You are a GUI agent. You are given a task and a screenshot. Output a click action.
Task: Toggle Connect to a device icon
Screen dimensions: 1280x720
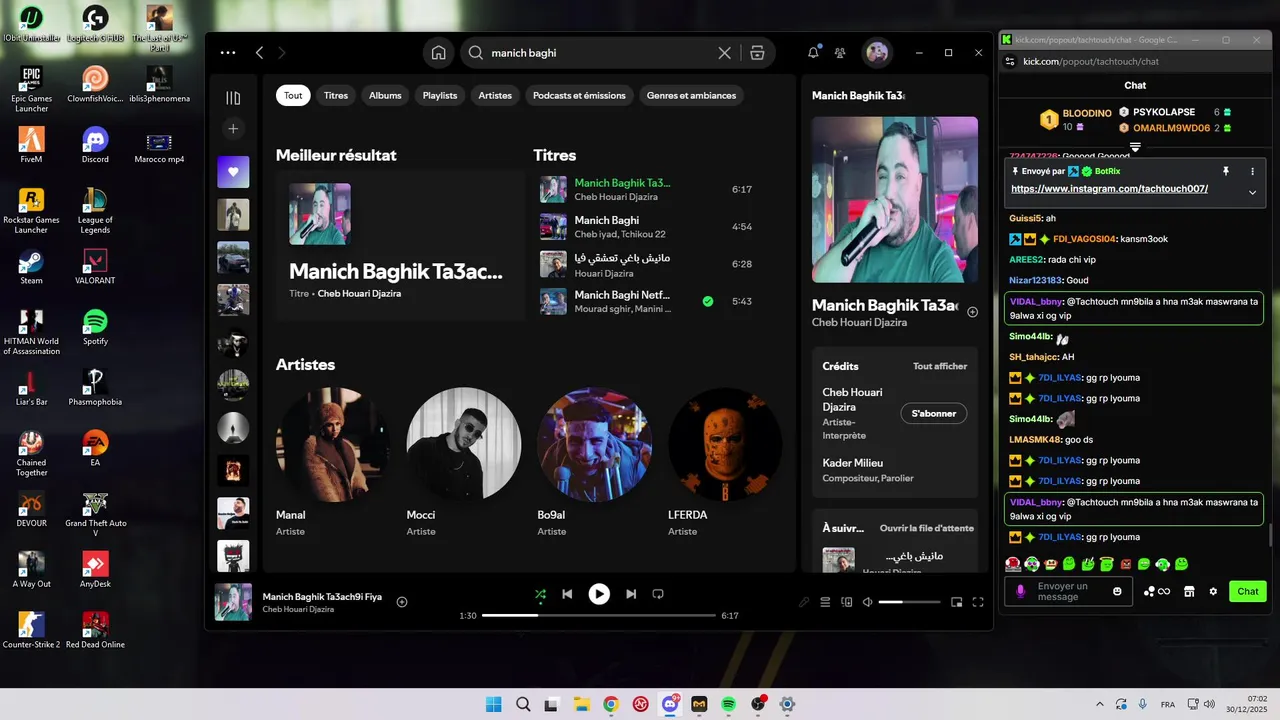tap(847, 602)
